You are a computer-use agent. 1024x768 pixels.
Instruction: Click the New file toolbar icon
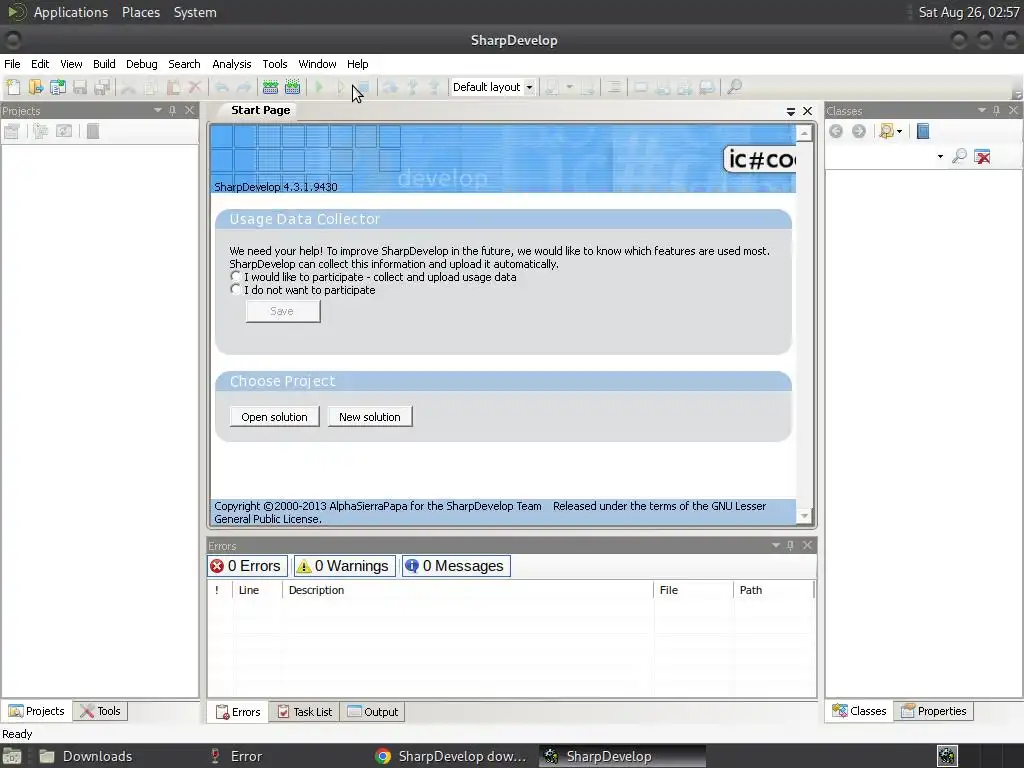(13, 87)
